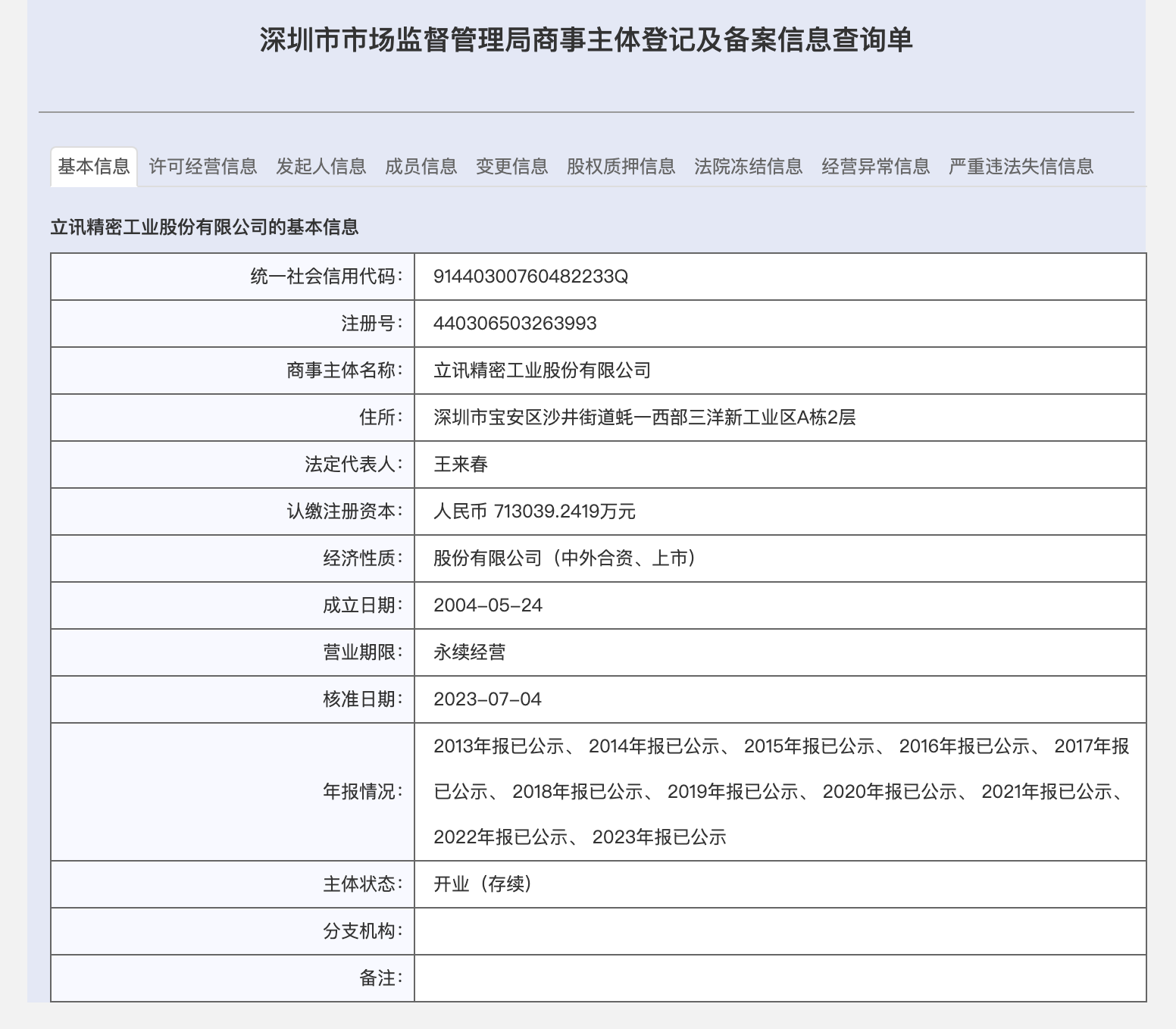
Task: Click the 认缴注册资本 label
Action: [x=344, y=511]
